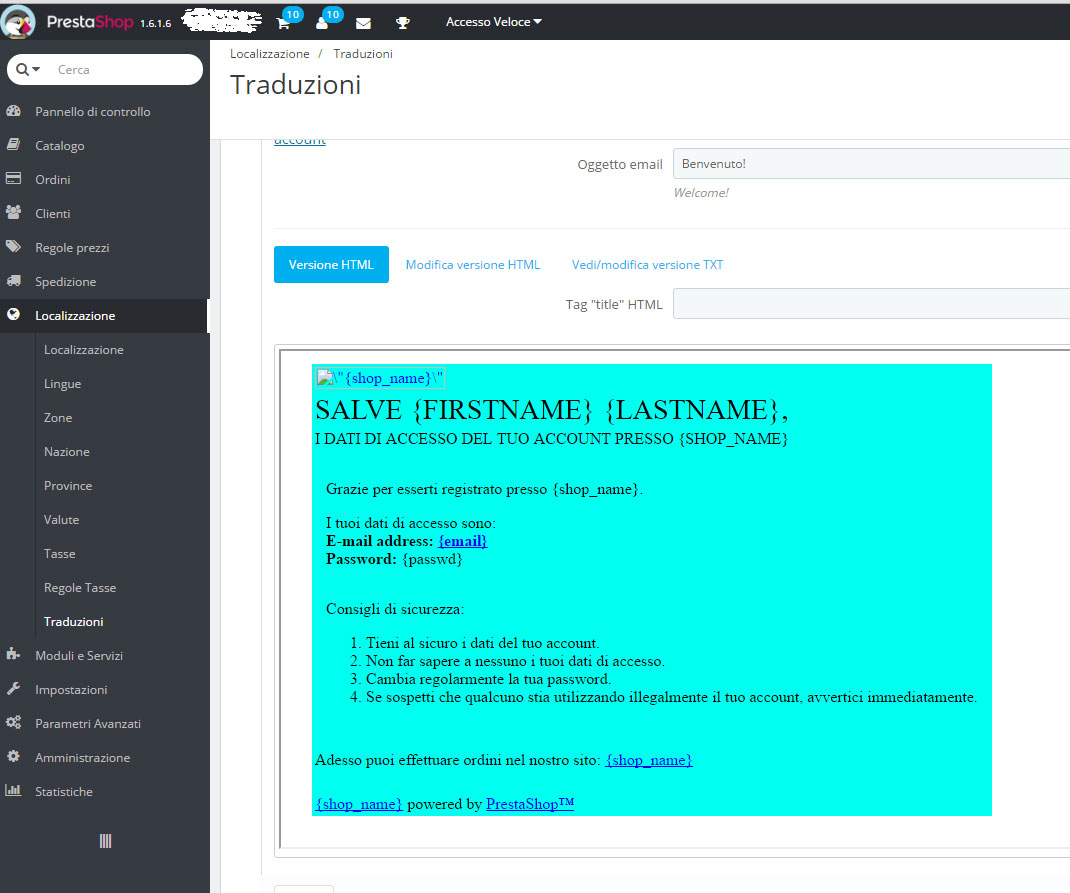Viewport: 1070px width, 893px height.
Task: Click the Moduli e Servizi puzzle icon
Action: pos(13,654)
